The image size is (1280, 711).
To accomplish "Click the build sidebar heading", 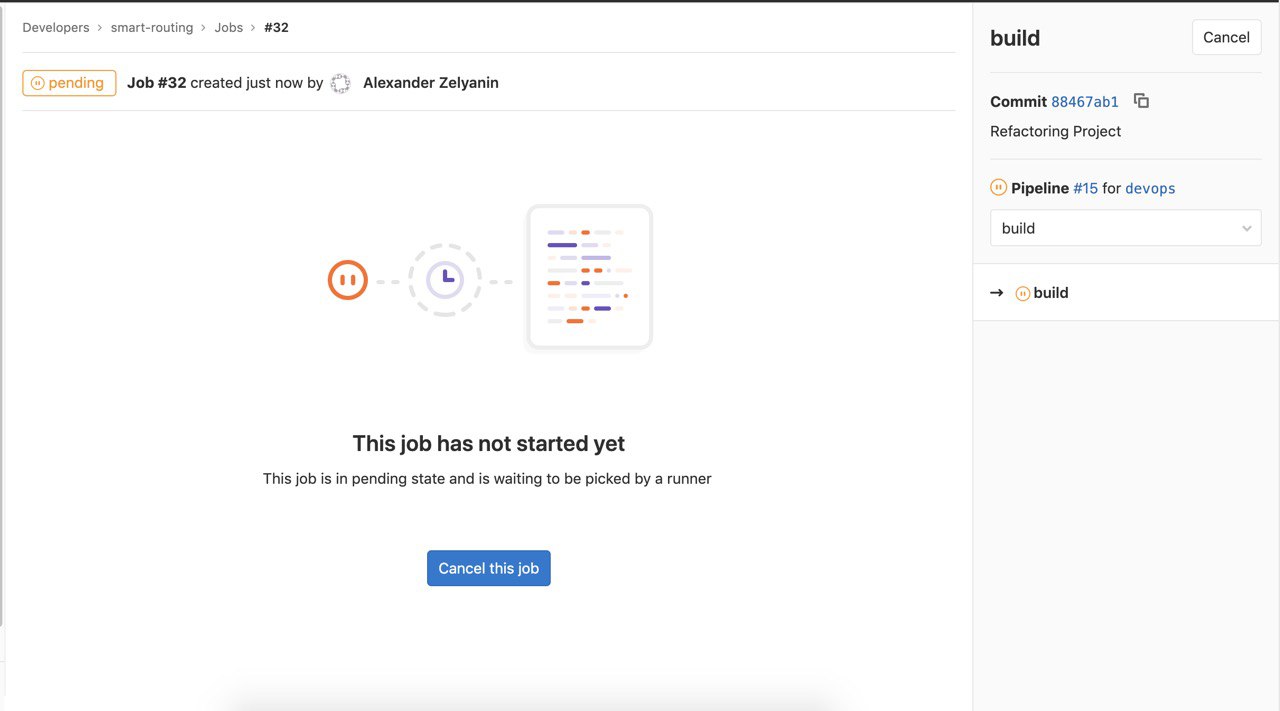I will click(x=1015, y=38).
